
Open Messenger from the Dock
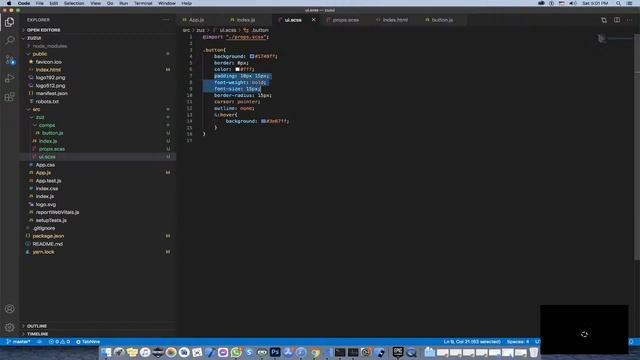pos(223,352)
